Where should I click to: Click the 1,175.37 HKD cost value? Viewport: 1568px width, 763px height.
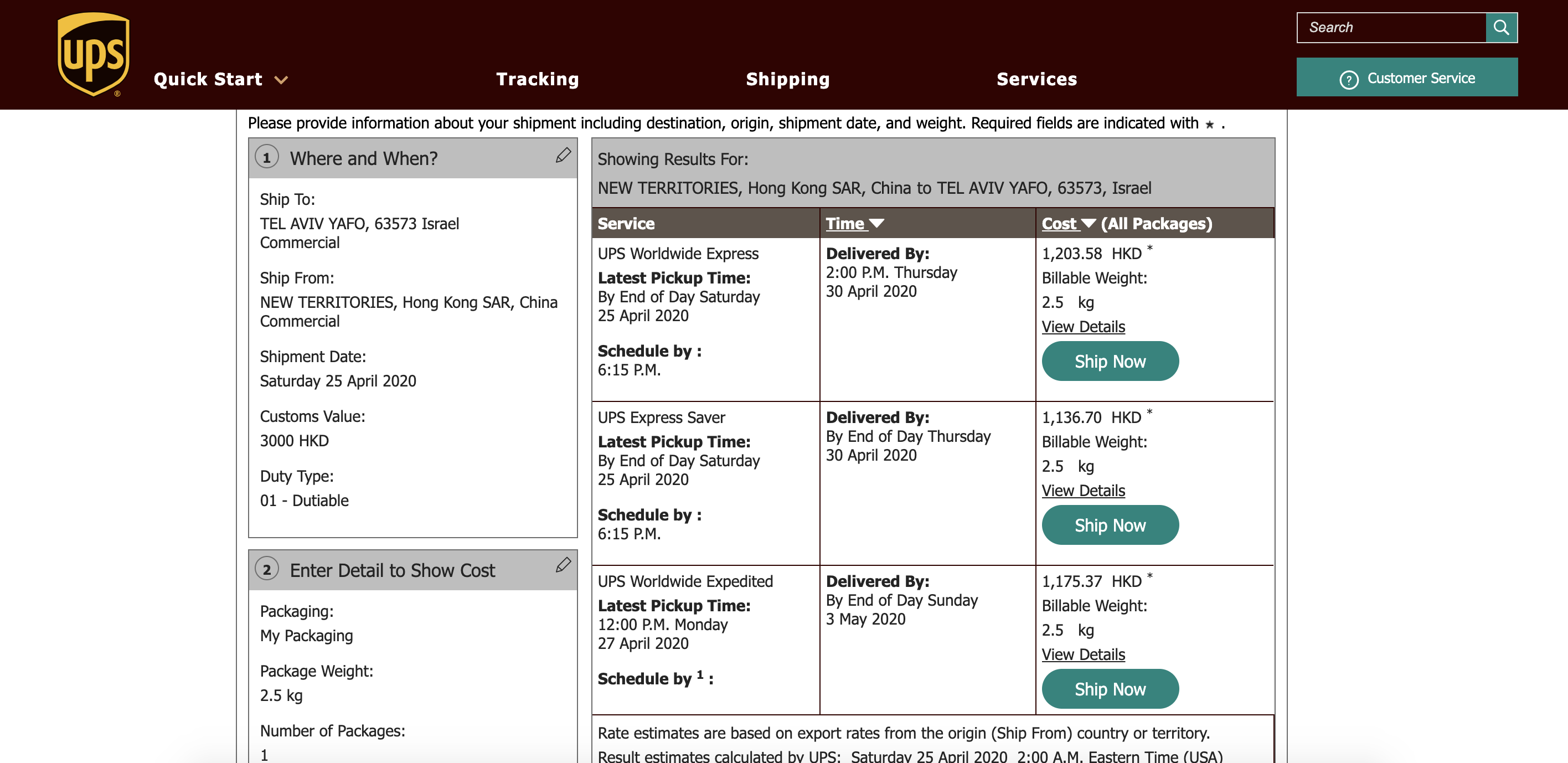point(1091,581)
